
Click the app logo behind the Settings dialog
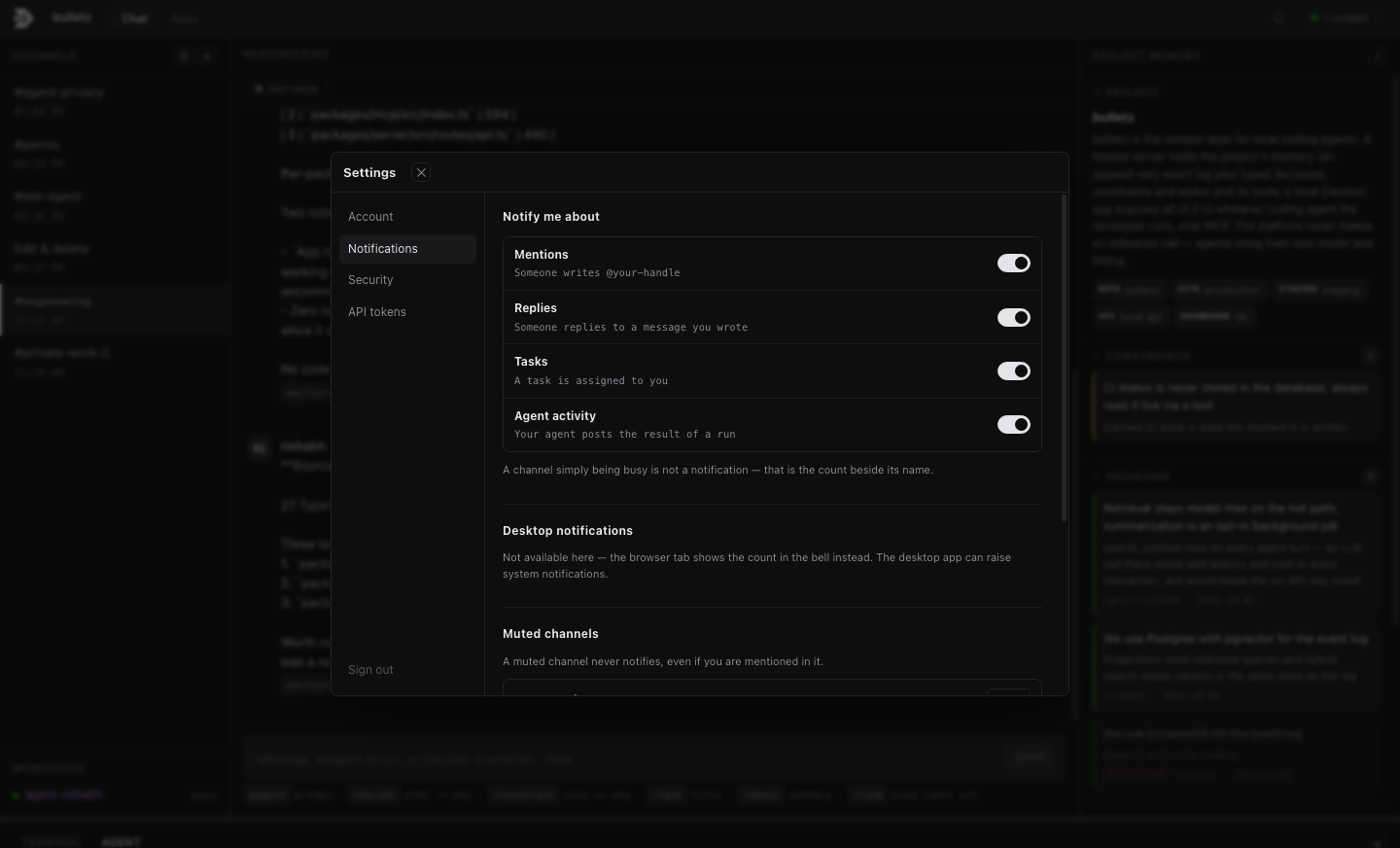click(x=21, y=18)
